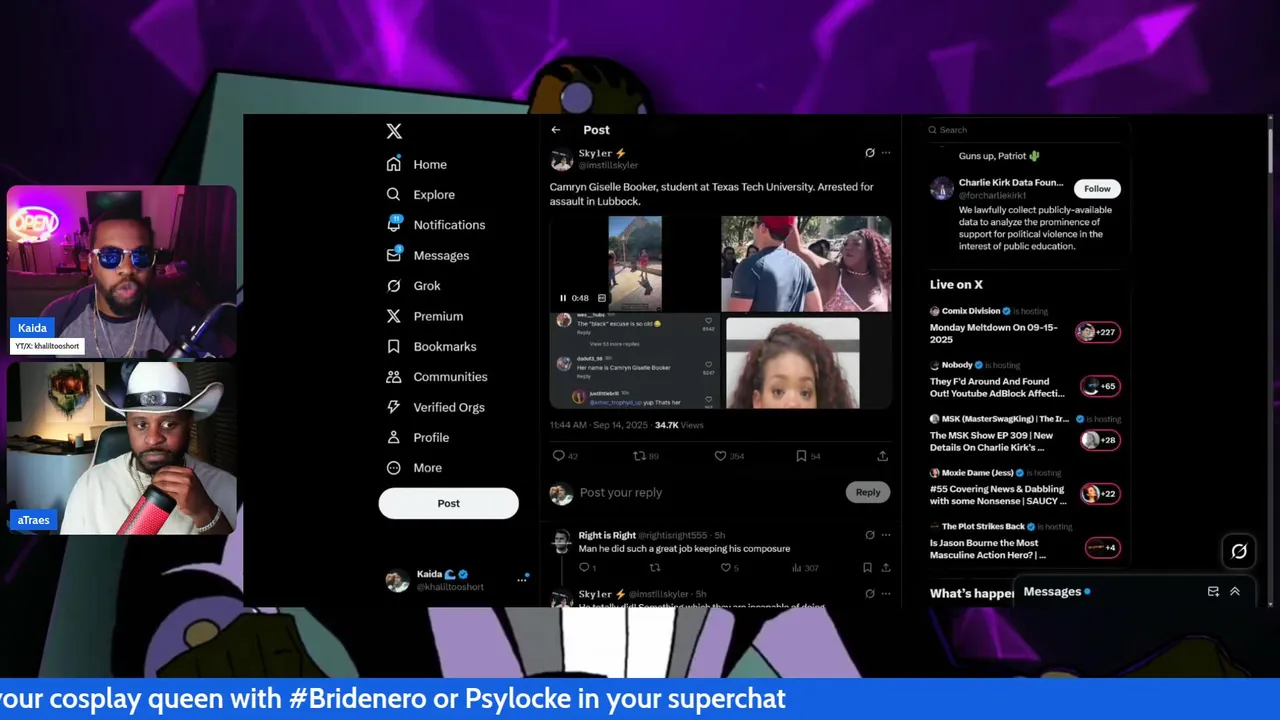This screenshot has height=720, width=1280.
Task: Like the Right is Right comment
Action: tap(726, 568)
